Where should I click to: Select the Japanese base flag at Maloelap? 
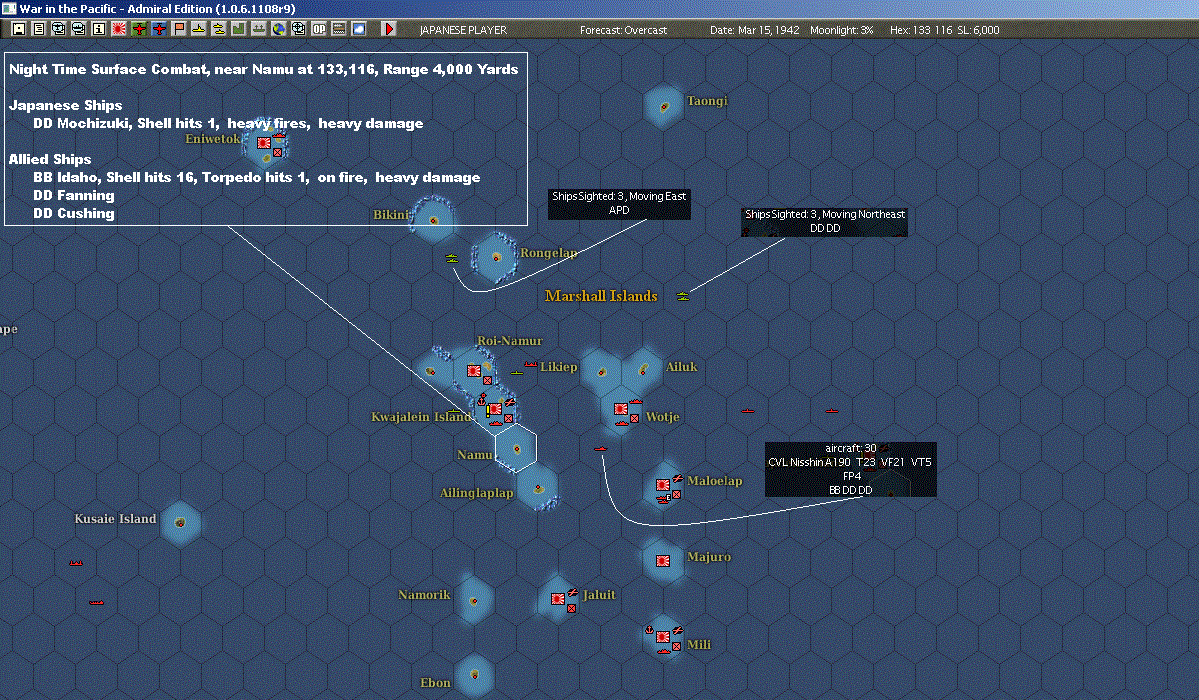(x=663, y=485)
